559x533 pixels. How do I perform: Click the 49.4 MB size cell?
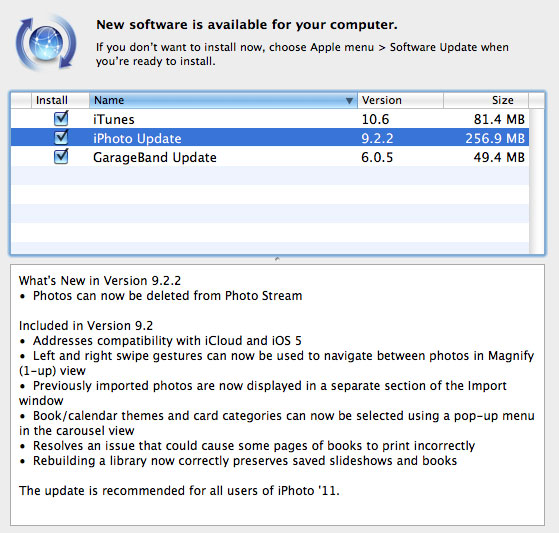tap(499, 158)
